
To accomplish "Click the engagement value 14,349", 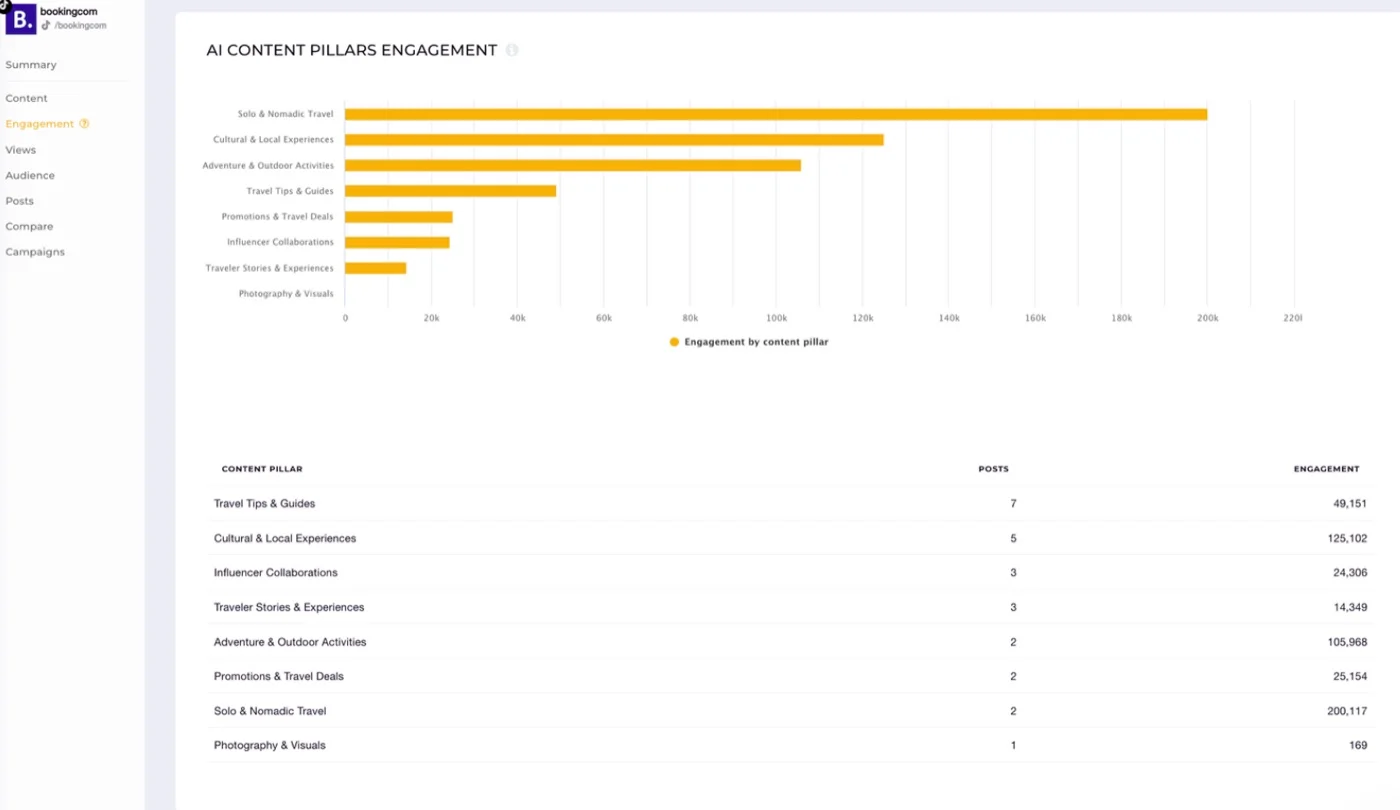I will (1350, 607).
